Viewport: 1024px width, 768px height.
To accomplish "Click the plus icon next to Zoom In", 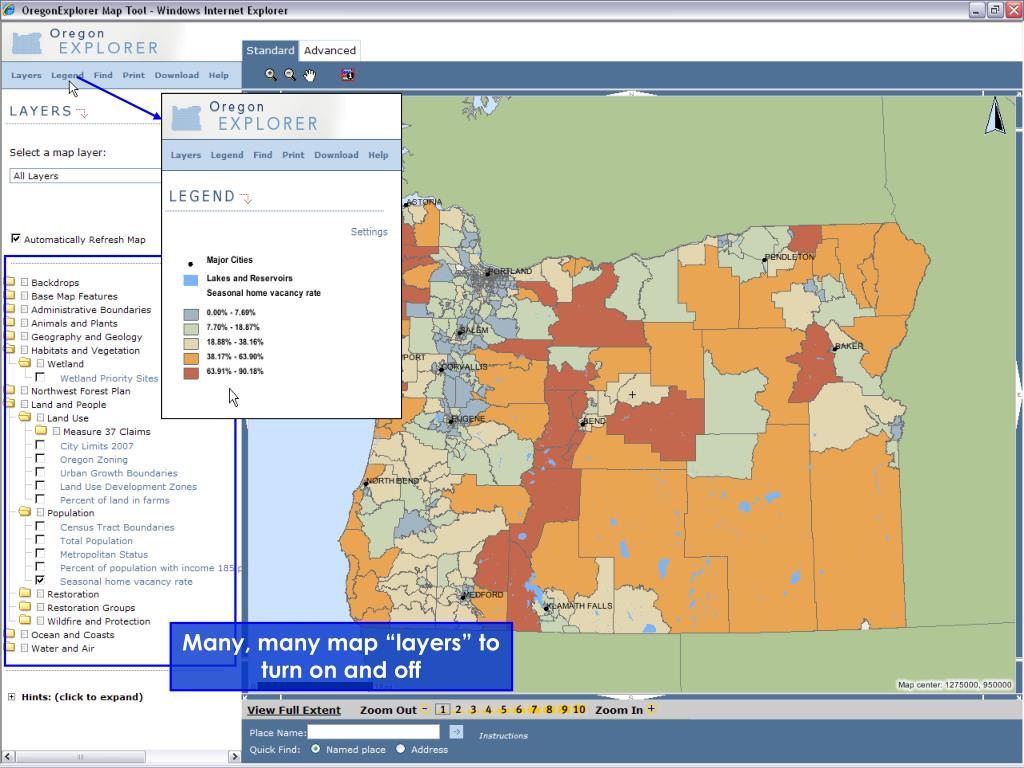I will pyautogui.click(x=651, y=709).
